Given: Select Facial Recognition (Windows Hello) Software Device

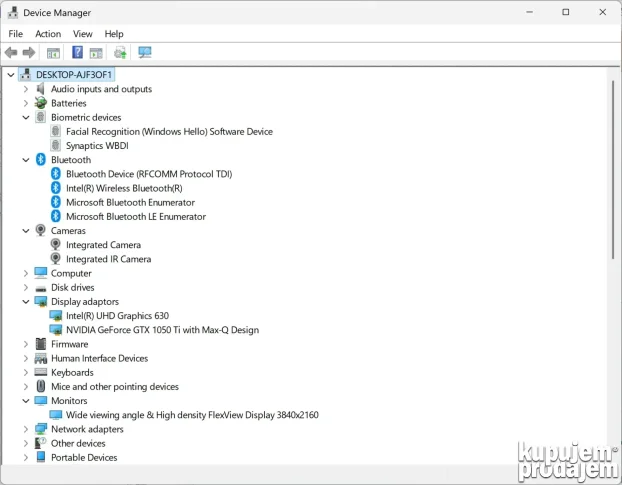Looking at the screenshot, I should coord(169,132).
